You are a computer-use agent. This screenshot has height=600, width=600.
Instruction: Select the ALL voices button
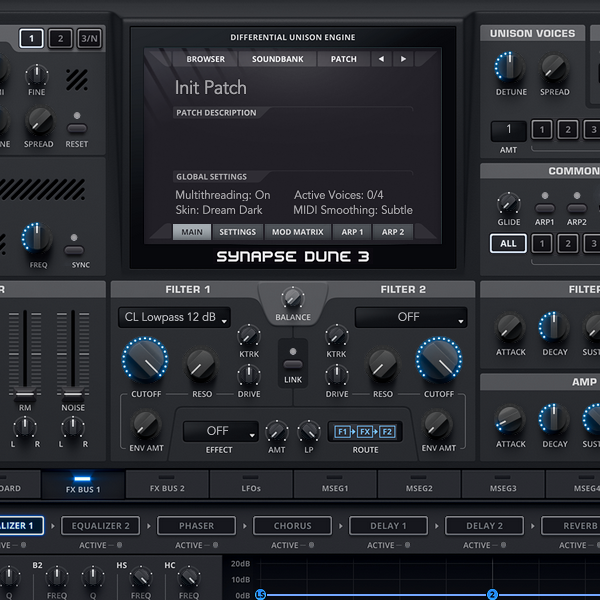[508, 243]
